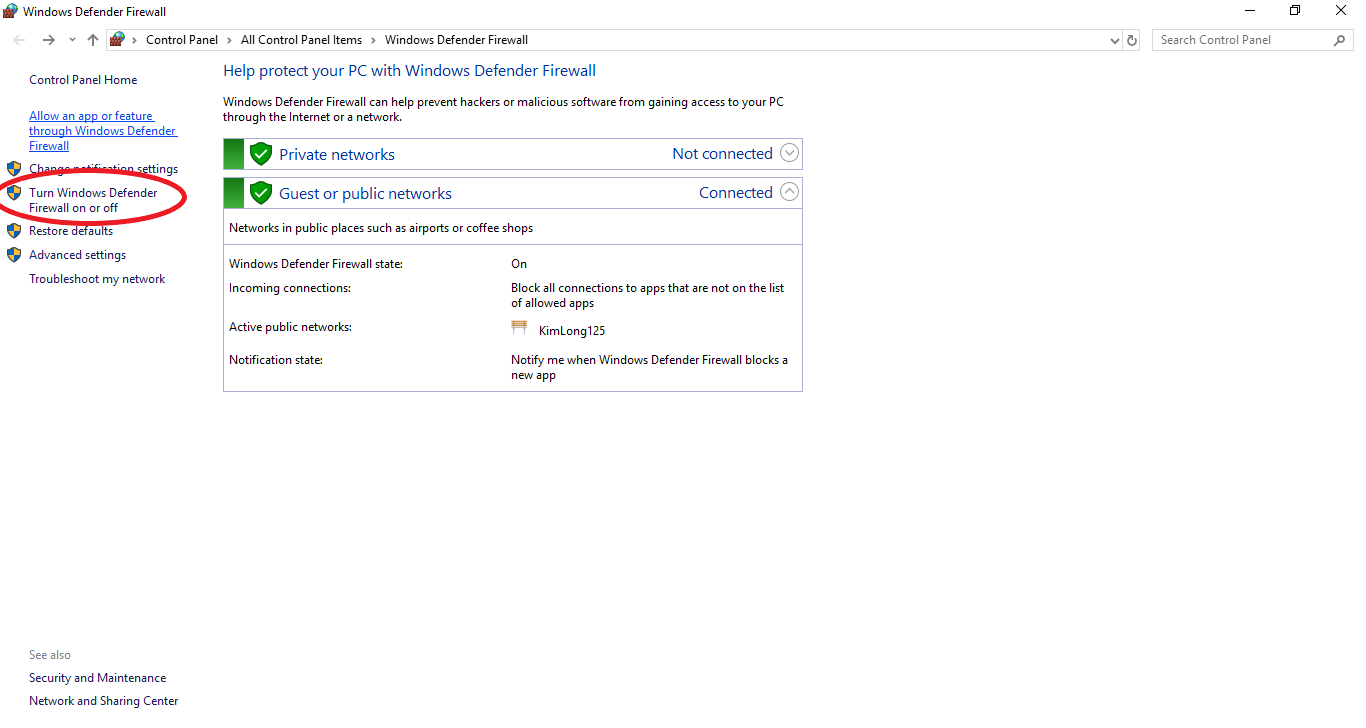
Task: Click the 'Networks in public places' description
Action: click(381, 228)
